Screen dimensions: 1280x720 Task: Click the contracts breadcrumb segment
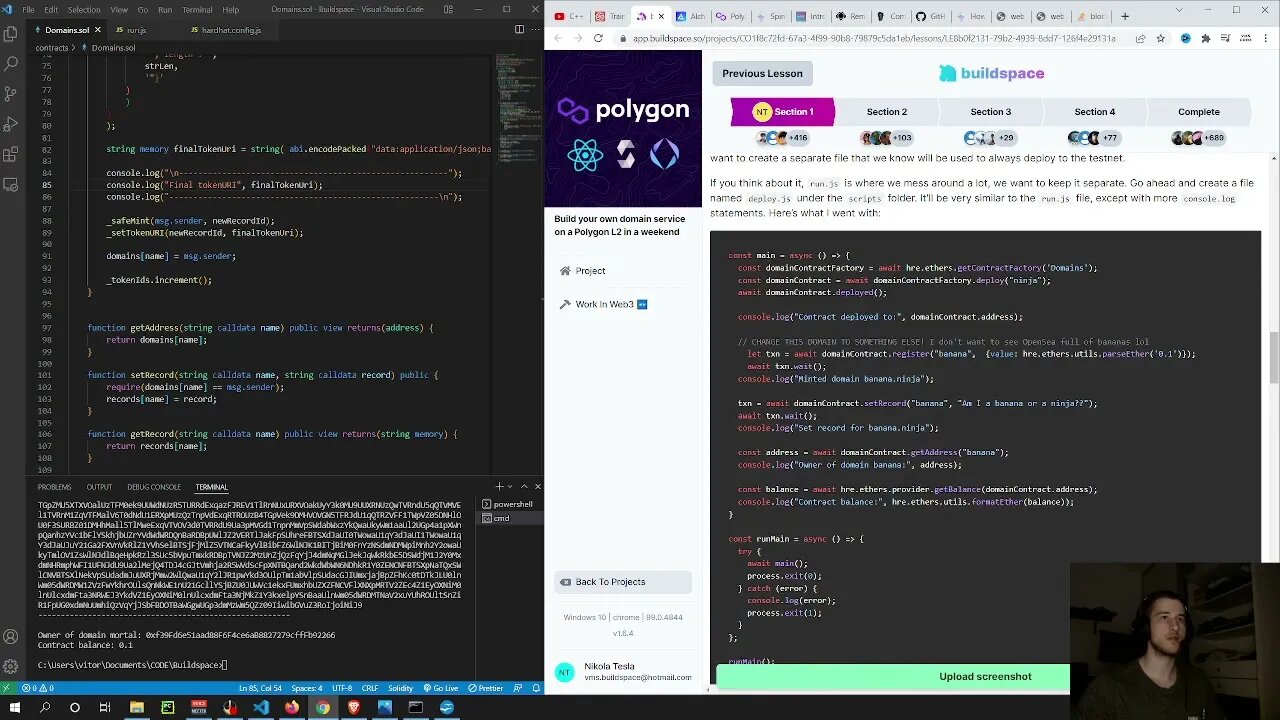click(52, 47)
